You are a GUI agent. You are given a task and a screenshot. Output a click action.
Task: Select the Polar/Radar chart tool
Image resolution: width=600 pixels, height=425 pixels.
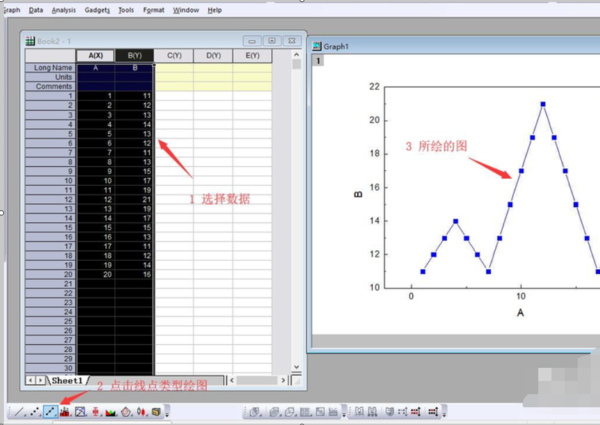click(x=126, y=412)
